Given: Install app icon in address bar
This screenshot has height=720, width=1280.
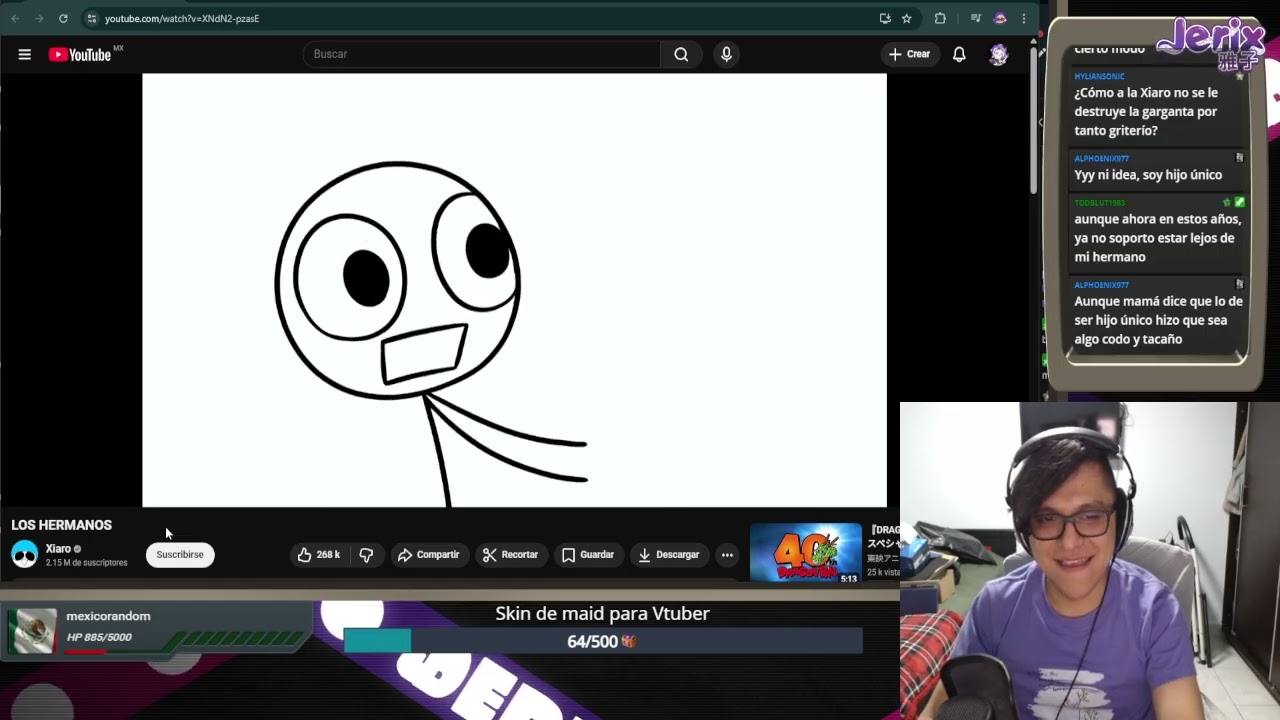Looking at the screenshot, I should 885,18.
